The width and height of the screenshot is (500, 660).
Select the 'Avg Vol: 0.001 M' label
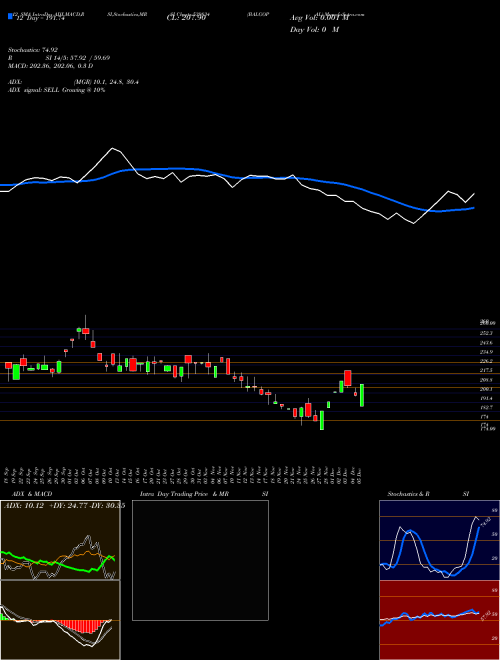(x=319, y=18)
